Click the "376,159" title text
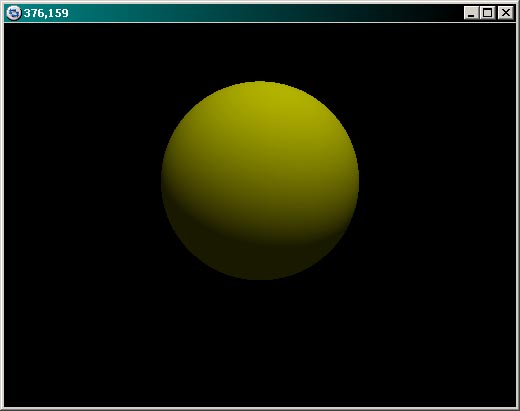The width and height of the screenshot is (520, 411). coord(46,13)
